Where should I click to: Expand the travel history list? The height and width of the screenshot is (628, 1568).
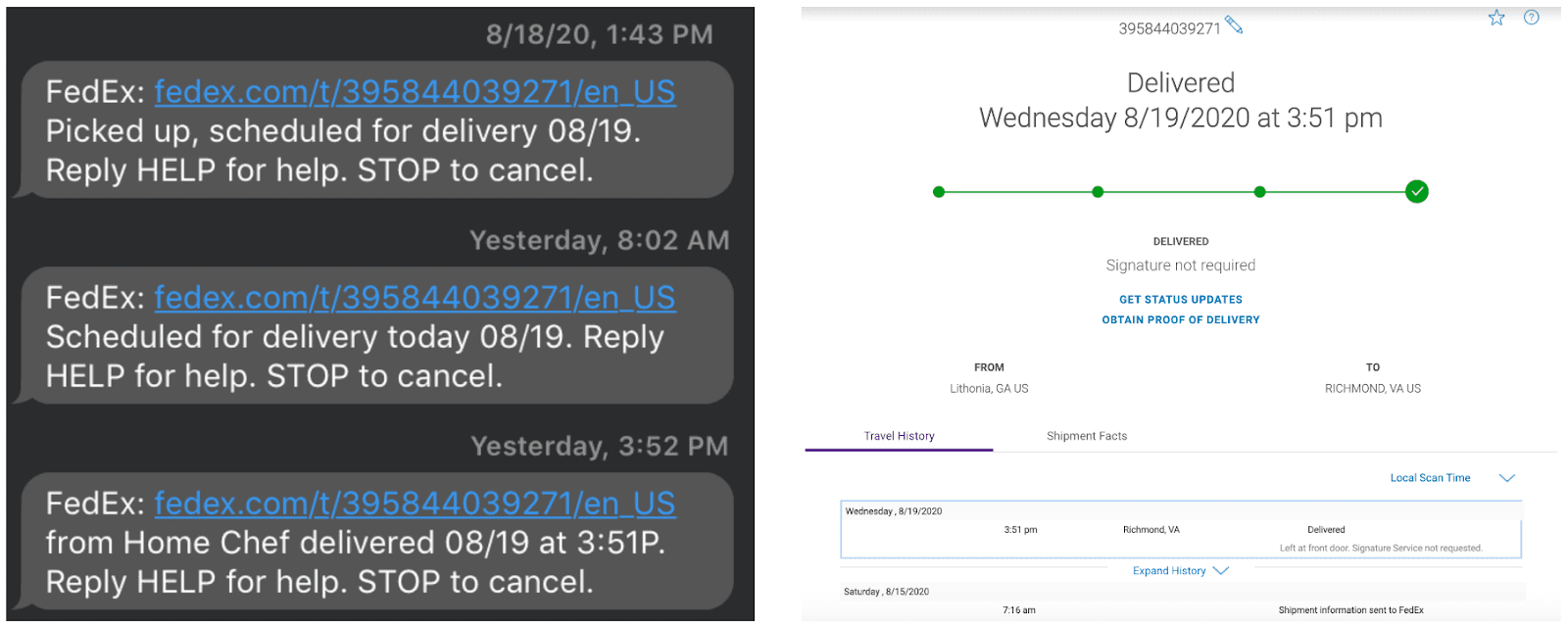point(1181,571)
